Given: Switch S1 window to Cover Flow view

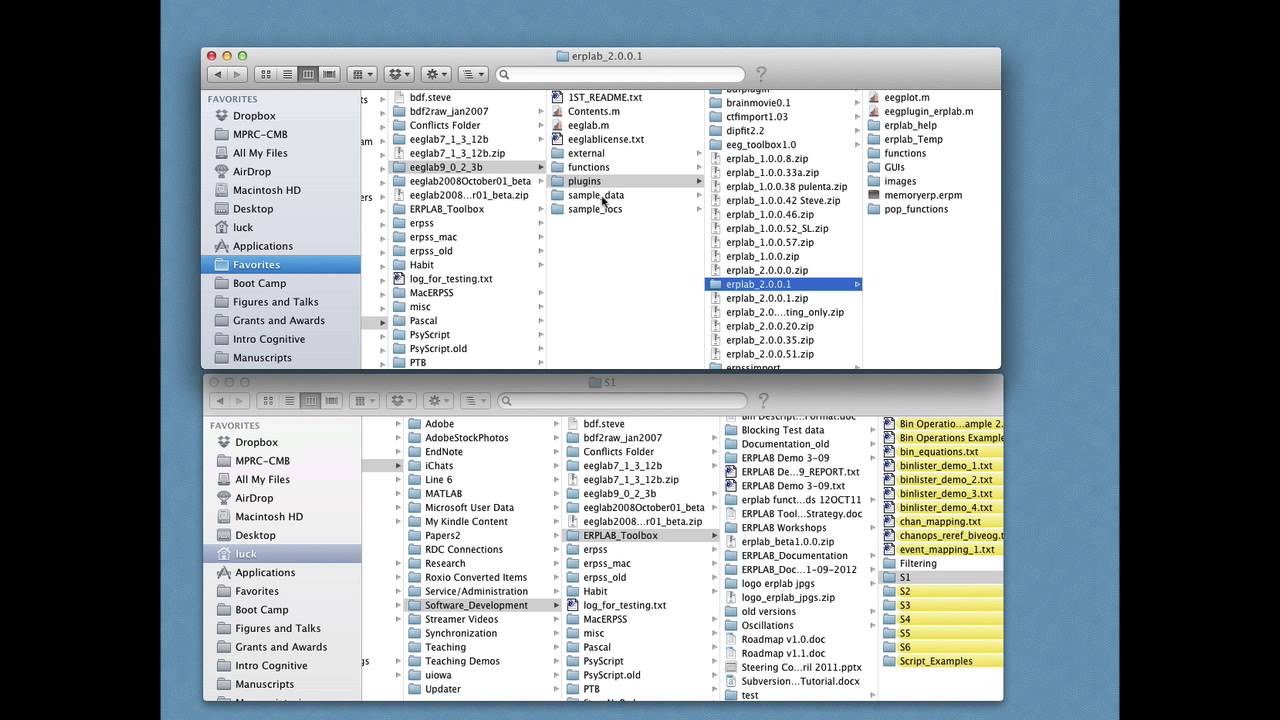Looking at the screenshot, I should tap(331, 400).
